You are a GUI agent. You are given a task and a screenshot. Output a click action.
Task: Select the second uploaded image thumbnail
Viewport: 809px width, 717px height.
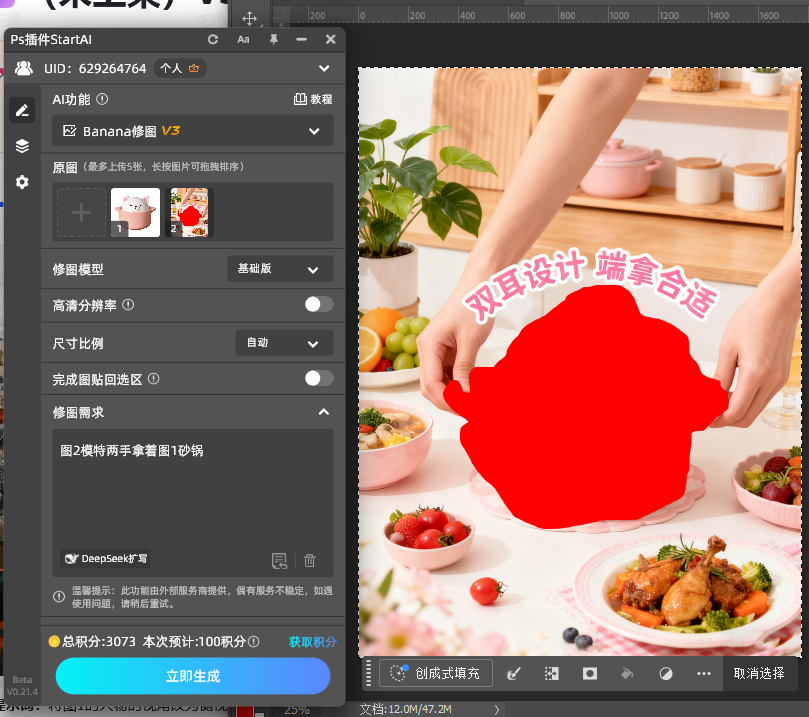click(189, 211)
